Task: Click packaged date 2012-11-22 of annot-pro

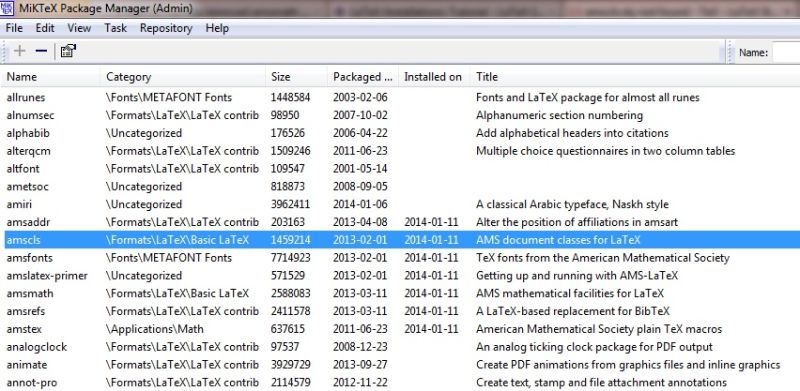Action: coord(360,382)
